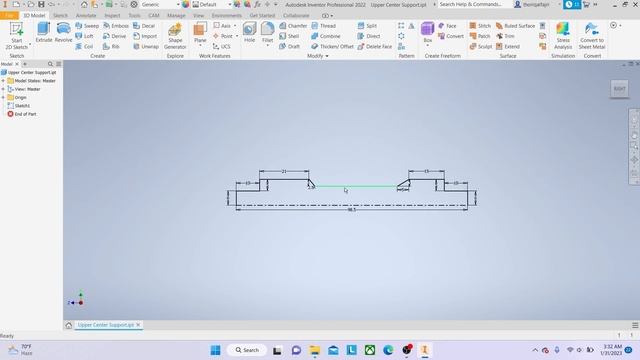
Task: Click the Decal tool
Action: [x=144, y=26]
